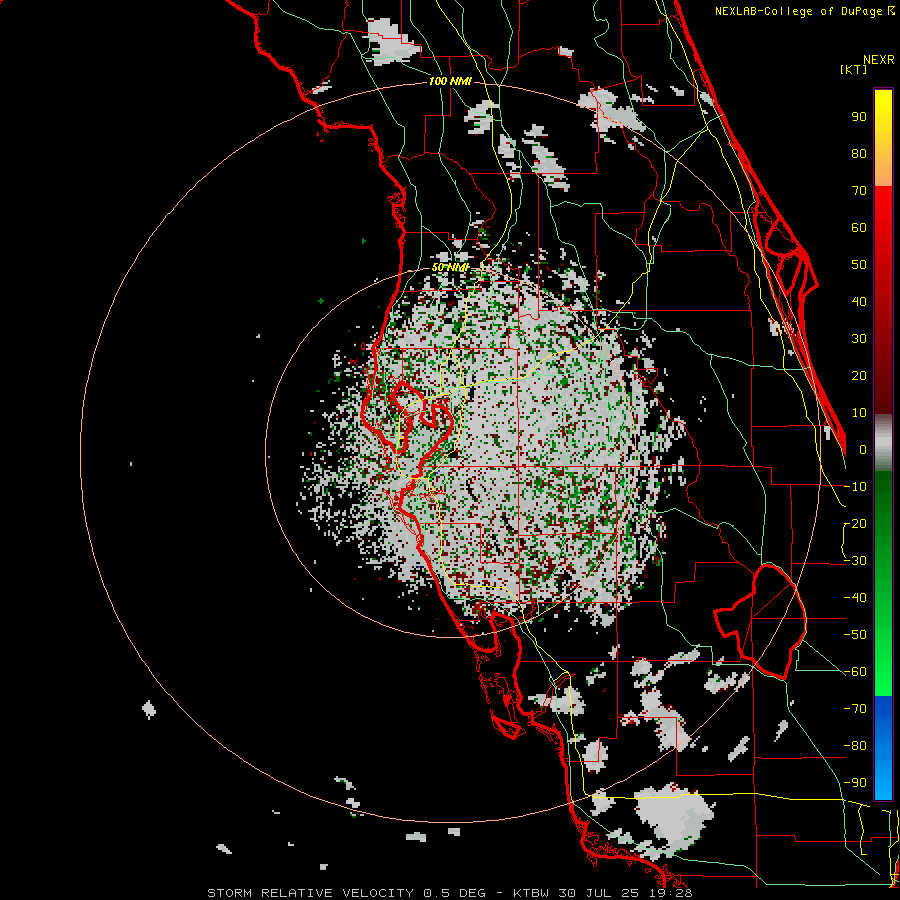
Task: Click the positive 20 value on the velocity scale
Action: (859, 375)
